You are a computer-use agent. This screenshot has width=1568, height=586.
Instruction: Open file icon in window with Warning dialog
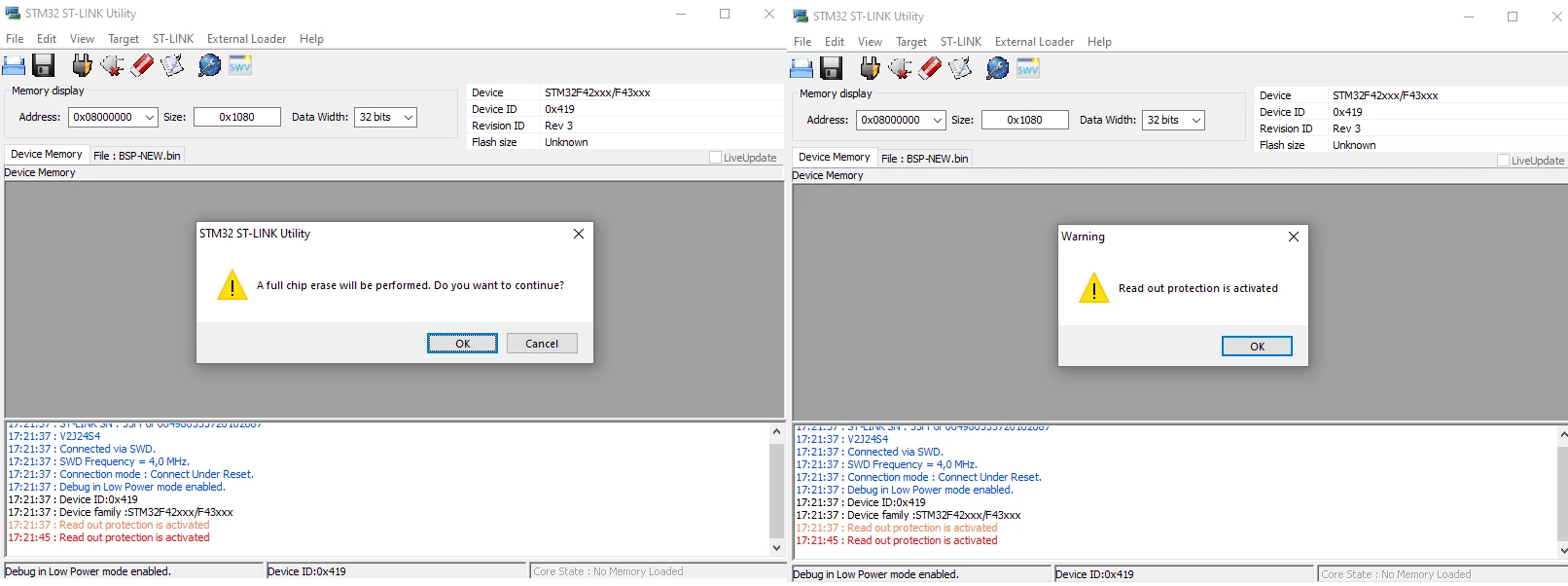pyautogui.click(x=802, y=68)
